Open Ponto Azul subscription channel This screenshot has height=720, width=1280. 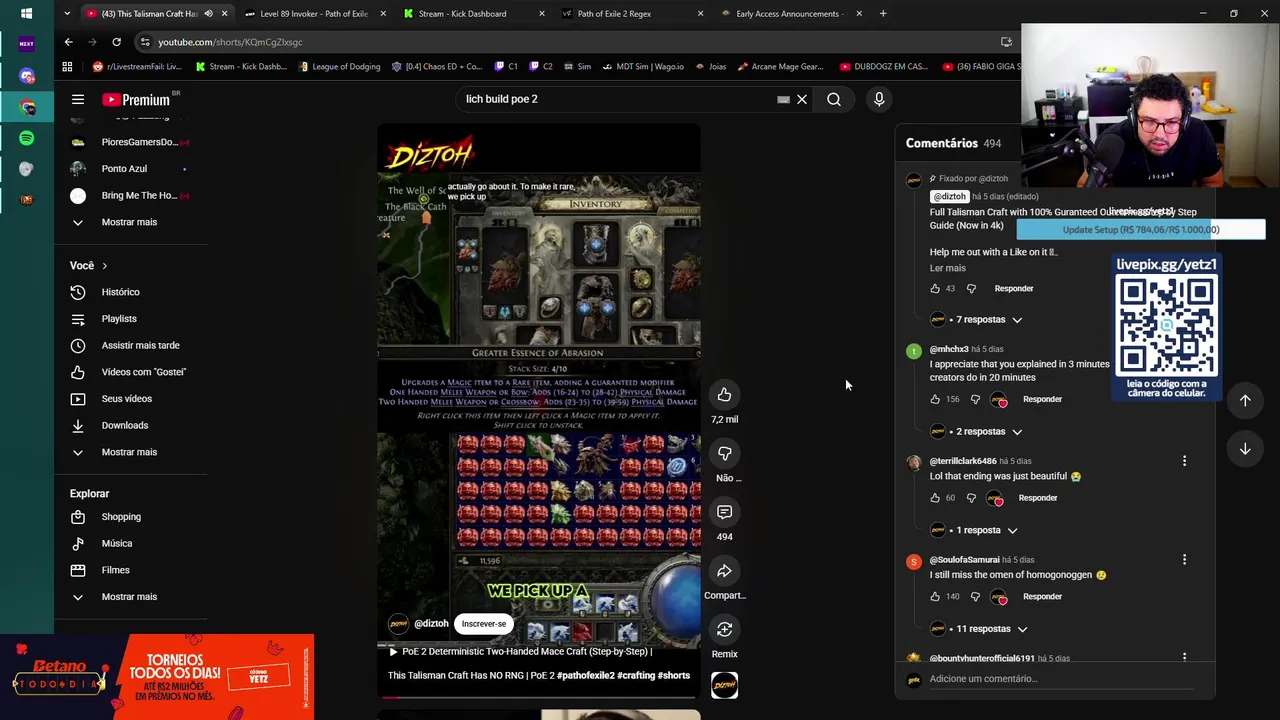[124, 169]
